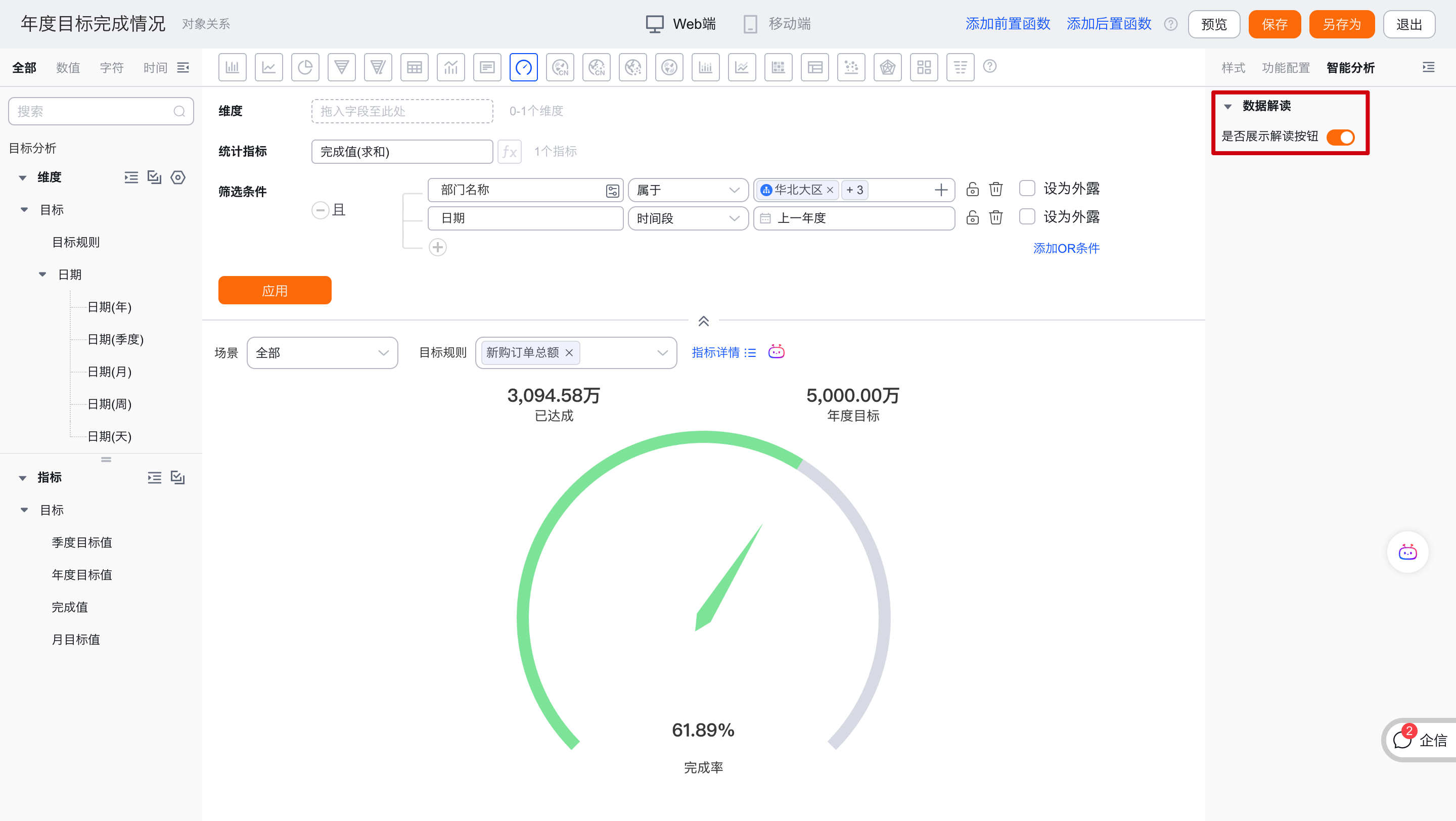Switch to the 数值 field tab

click(68, 68)
